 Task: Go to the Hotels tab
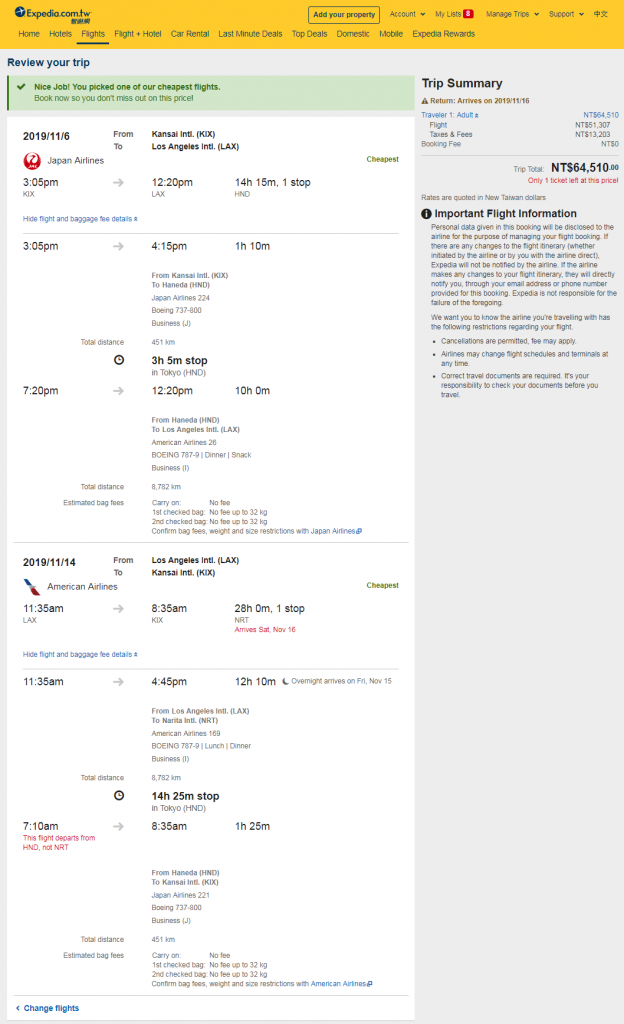point(61,34)
